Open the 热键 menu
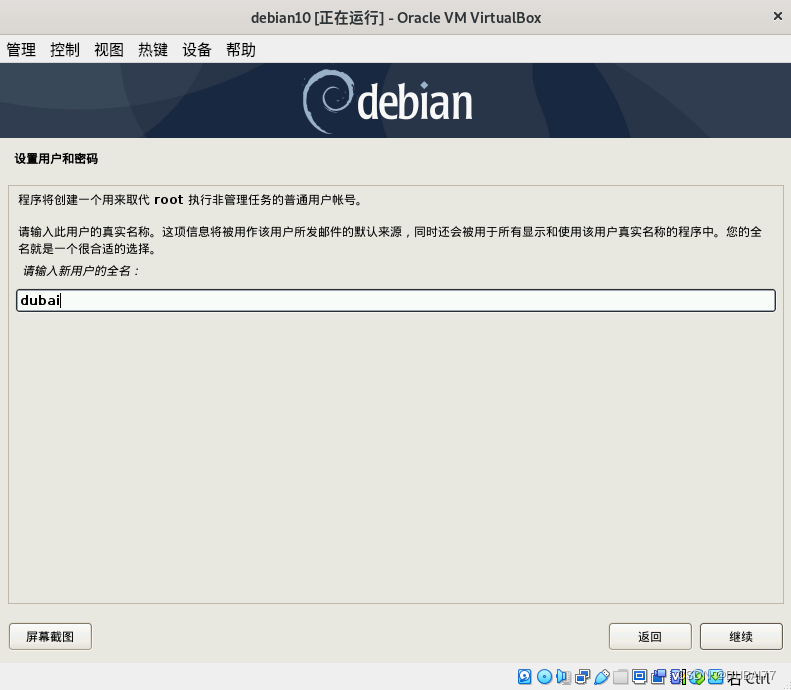The height and width of the screenshot is (690, 791). [153, 49]
